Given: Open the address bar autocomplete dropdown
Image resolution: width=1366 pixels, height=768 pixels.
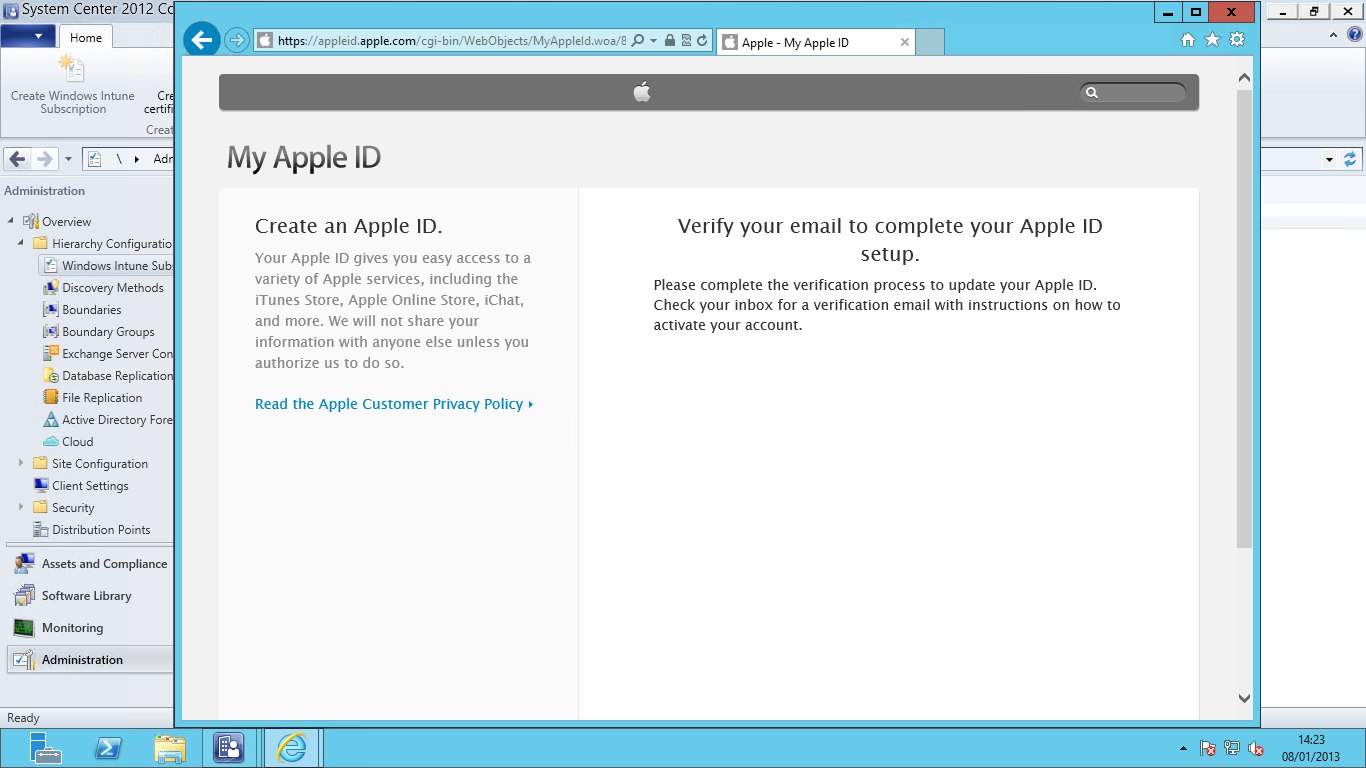Looking at the screenshot, I should (653, 41).
